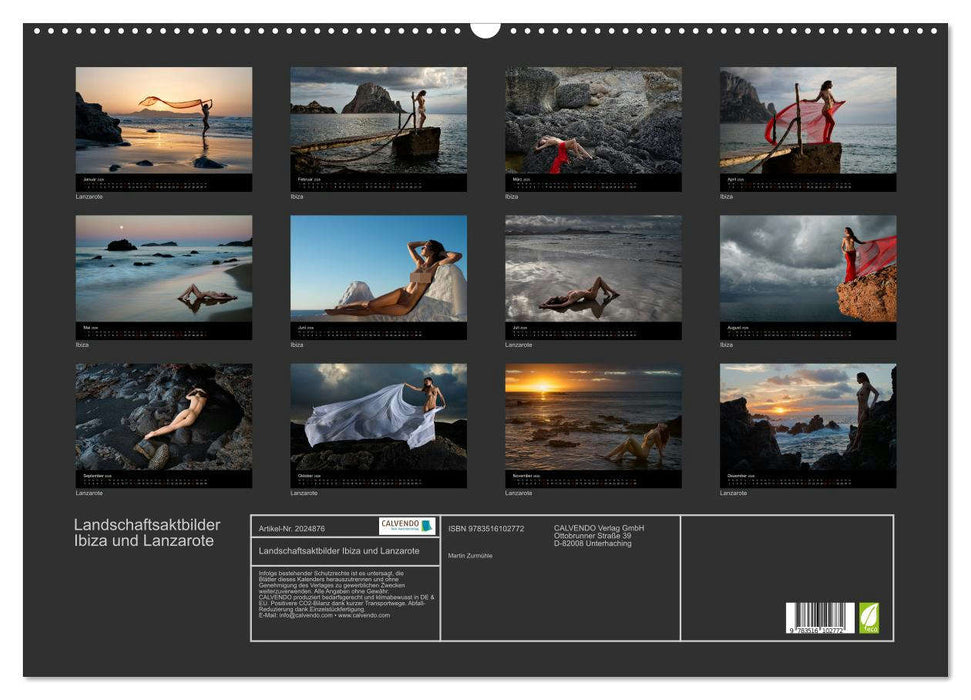
Task: Click the Lanzarote label under January image
Action: (90, 197)
